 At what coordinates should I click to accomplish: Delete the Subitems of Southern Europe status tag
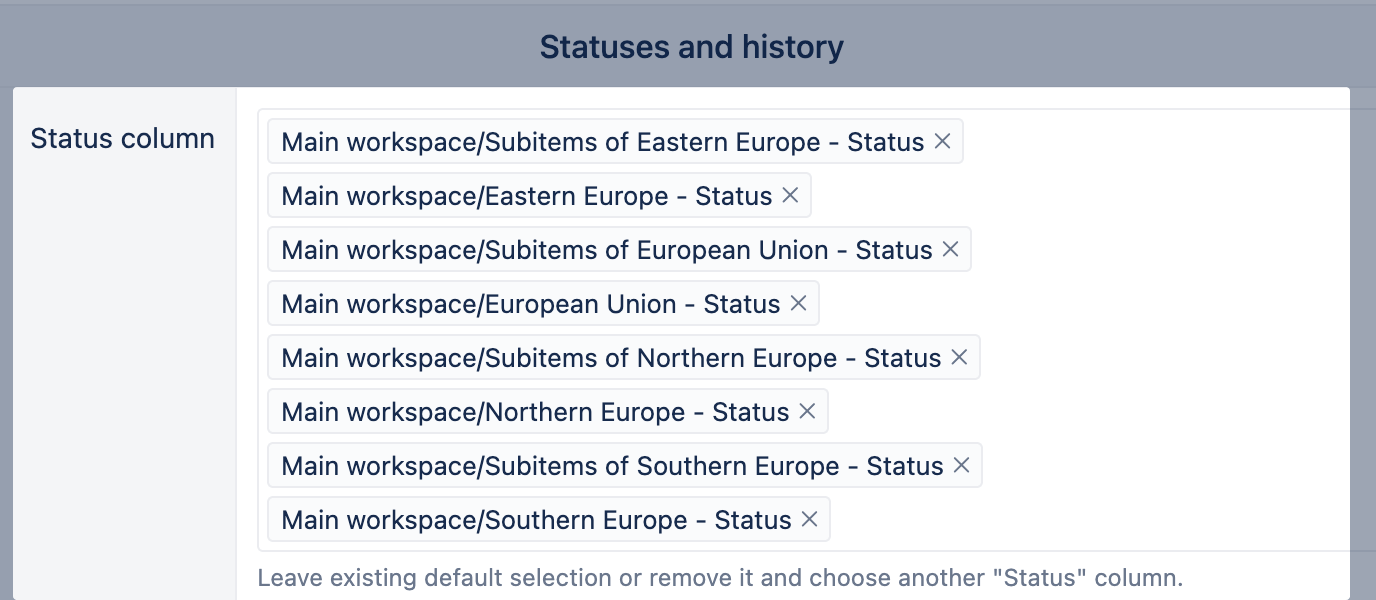click(x=961, y=466)
